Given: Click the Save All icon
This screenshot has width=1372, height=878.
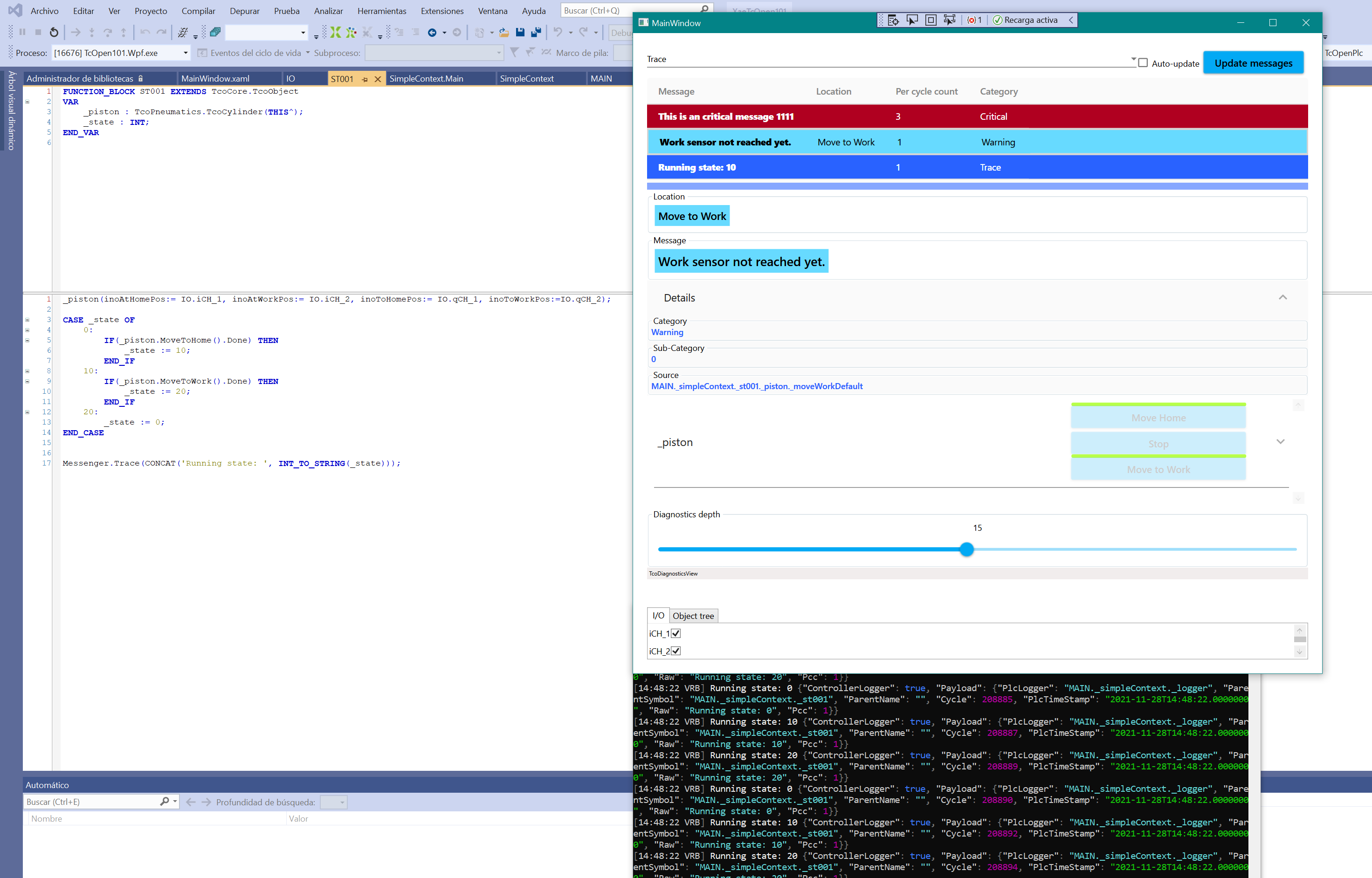Looking at the screenshot, I should [537, 33].
